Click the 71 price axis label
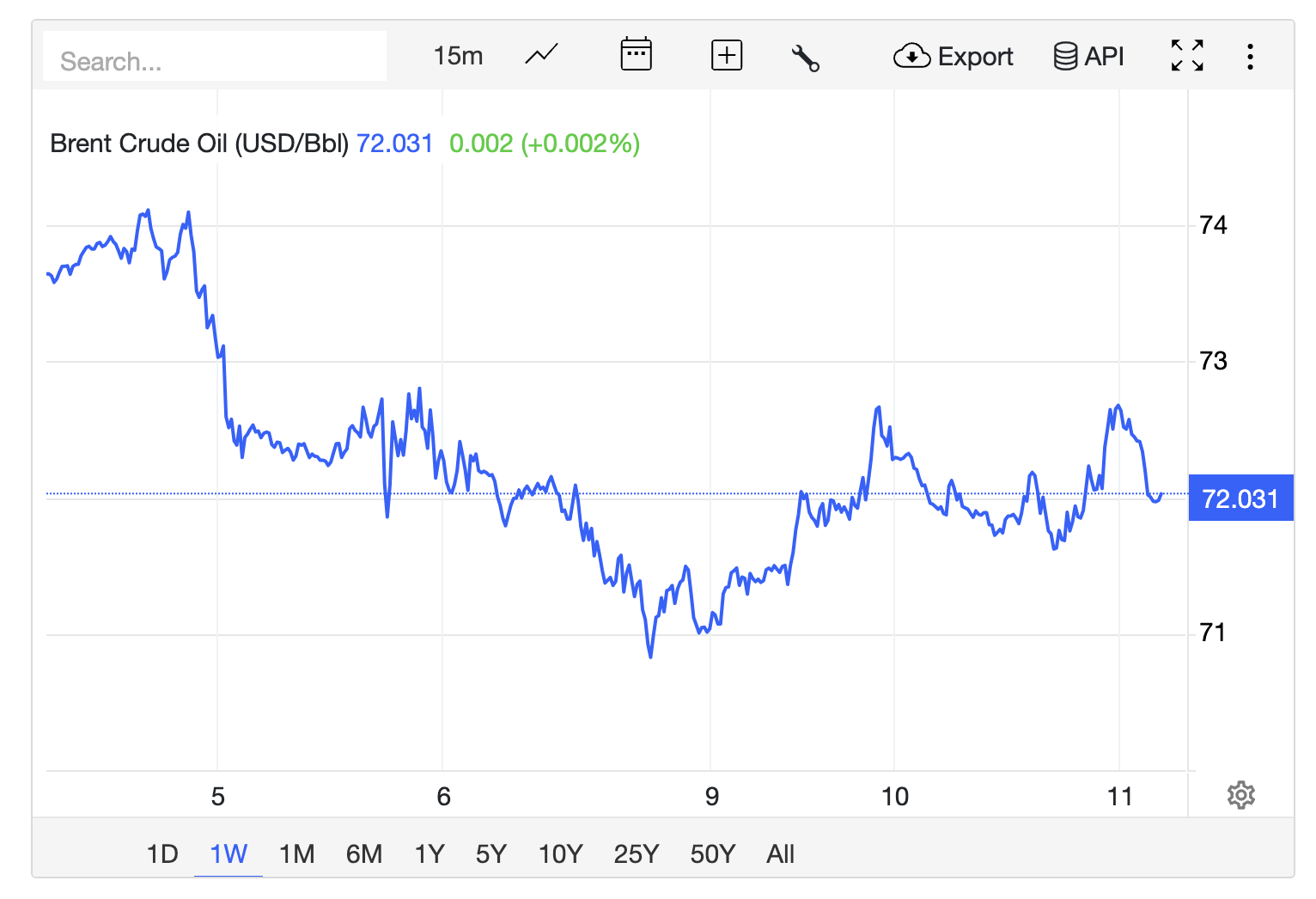The width and height of the screenshot is (1316, 899). pos(1212,633)
